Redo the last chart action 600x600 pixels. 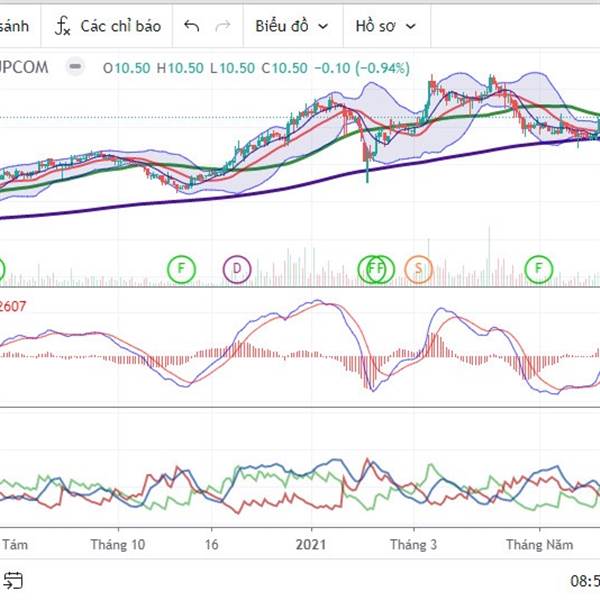coord(223,26)
